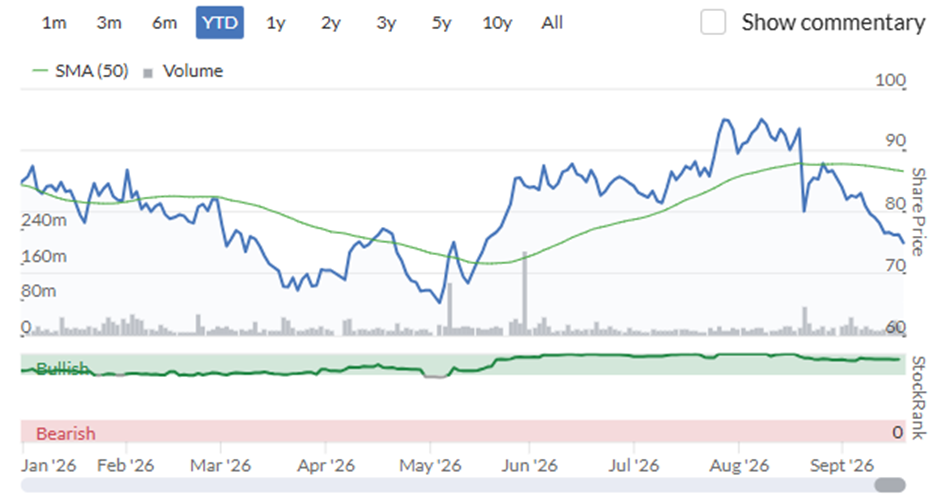This screenshot has width=940, height=503.
Task: Click the tall volume spike in early May
Action: pos(450,309)
